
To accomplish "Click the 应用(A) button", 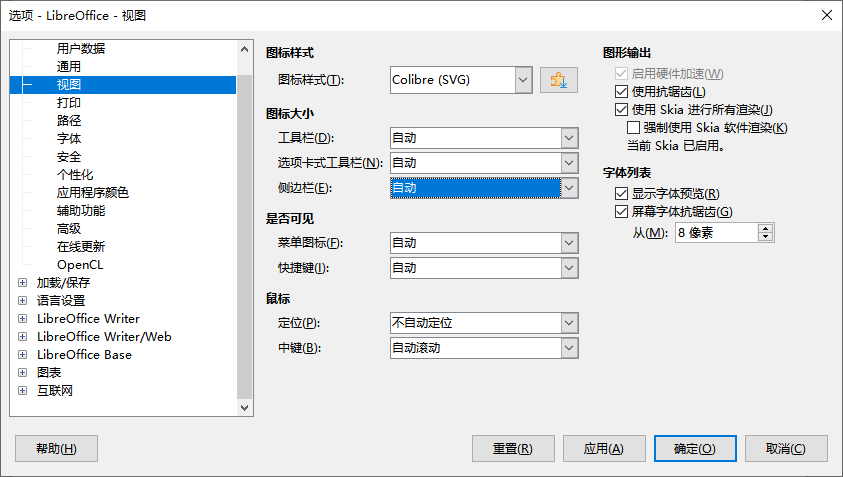I will (604, 448).
